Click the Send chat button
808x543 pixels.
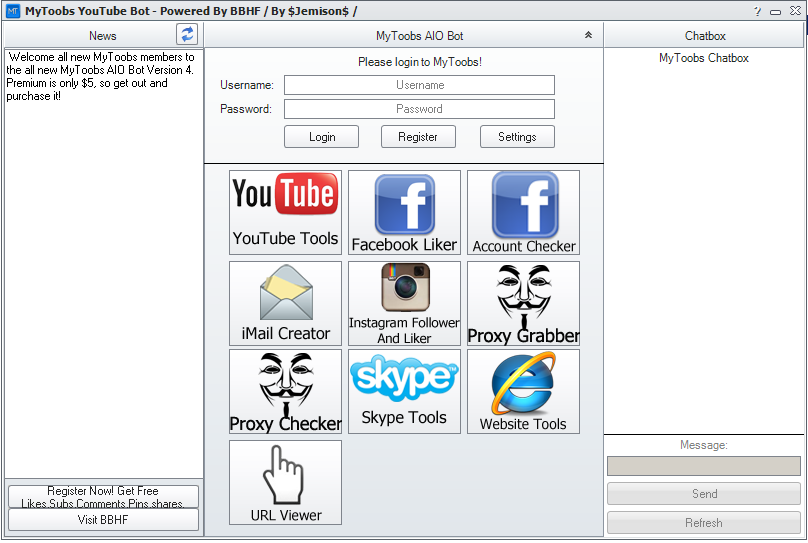703,494
